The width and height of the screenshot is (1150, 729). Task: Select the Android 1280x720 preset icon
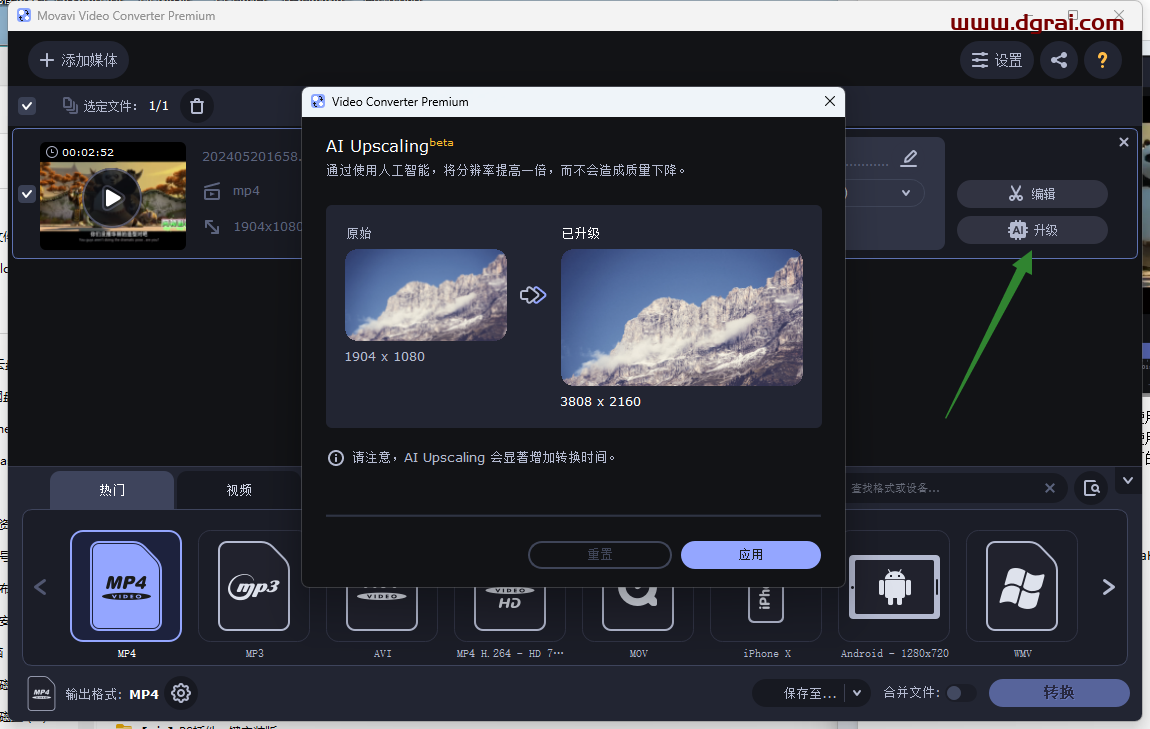[x=894, y=586]
